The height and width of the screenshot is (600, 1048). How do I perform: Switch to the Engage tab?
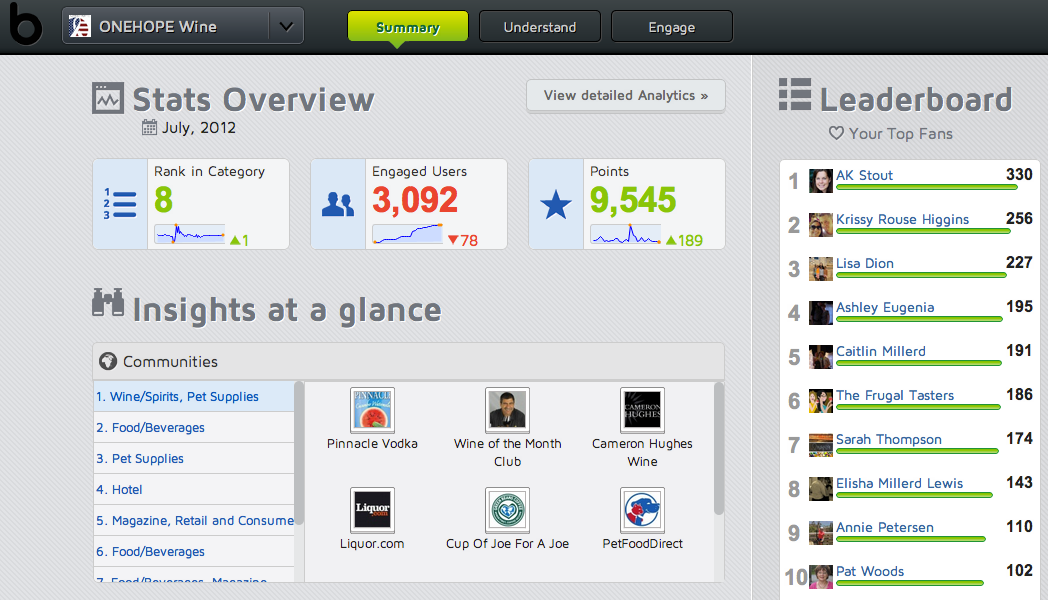[x=672, y=27]
